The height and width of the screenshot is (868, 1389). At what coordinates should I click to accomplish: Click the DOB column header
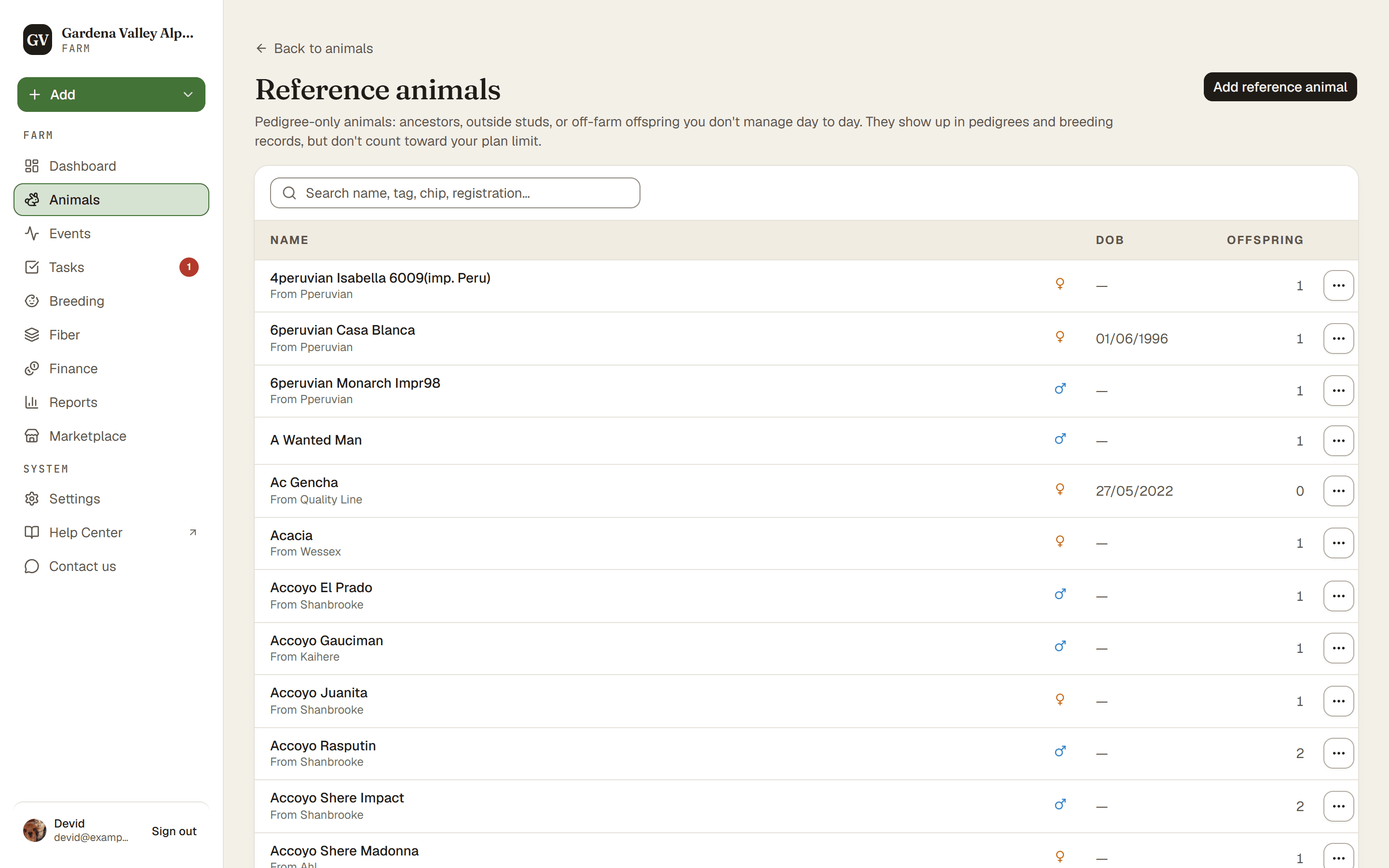[x=1109, y=240]
